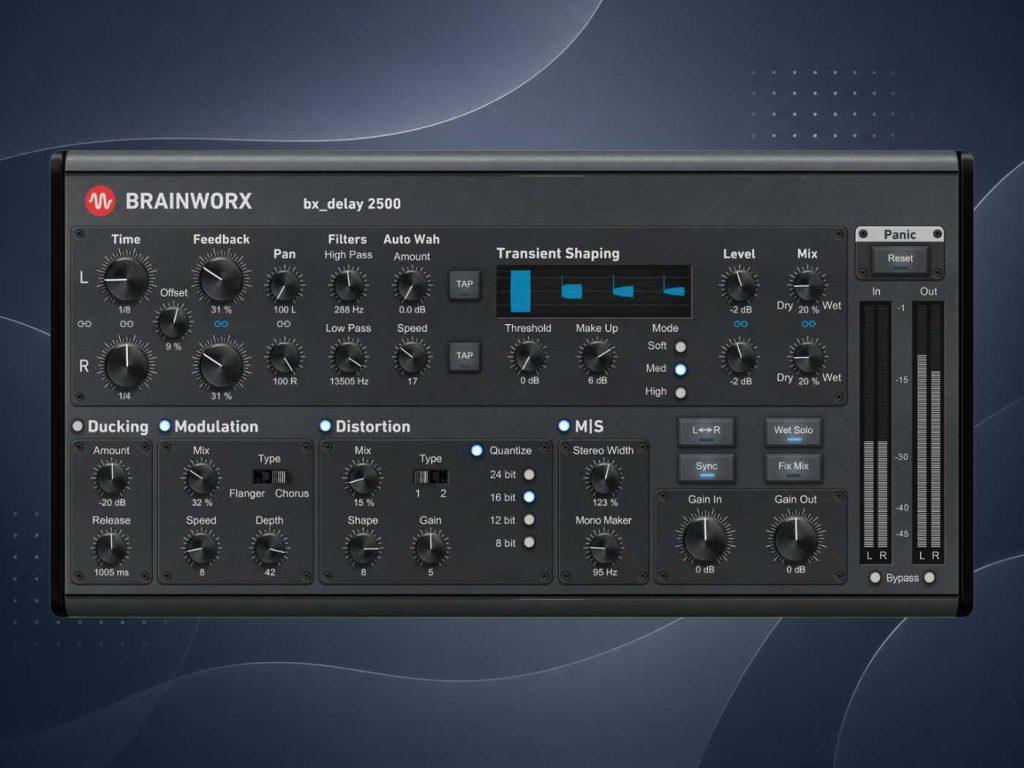Click the Modulation Speed knob
The image size is (1024, 768).
pos(201,549)
